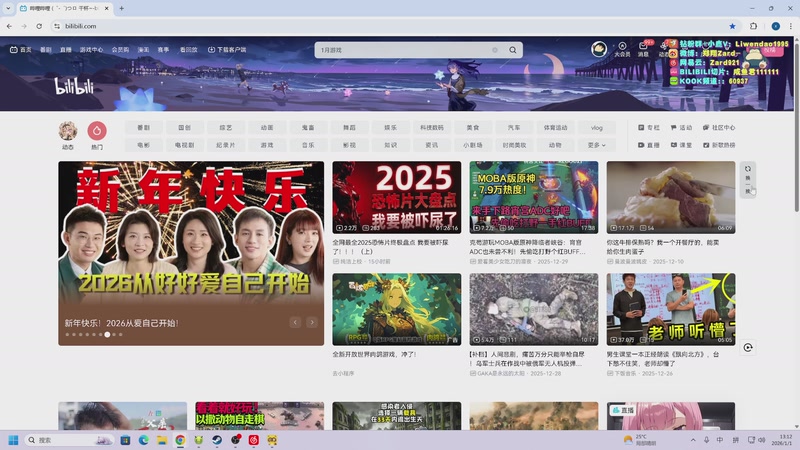Clear the search box with the round icon
The image size is (800, 450).
coord(494,50)
